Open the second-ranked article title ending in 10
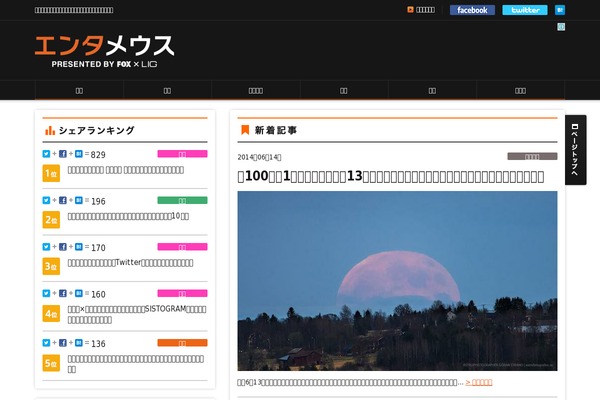600x400 pixels. 128,216
